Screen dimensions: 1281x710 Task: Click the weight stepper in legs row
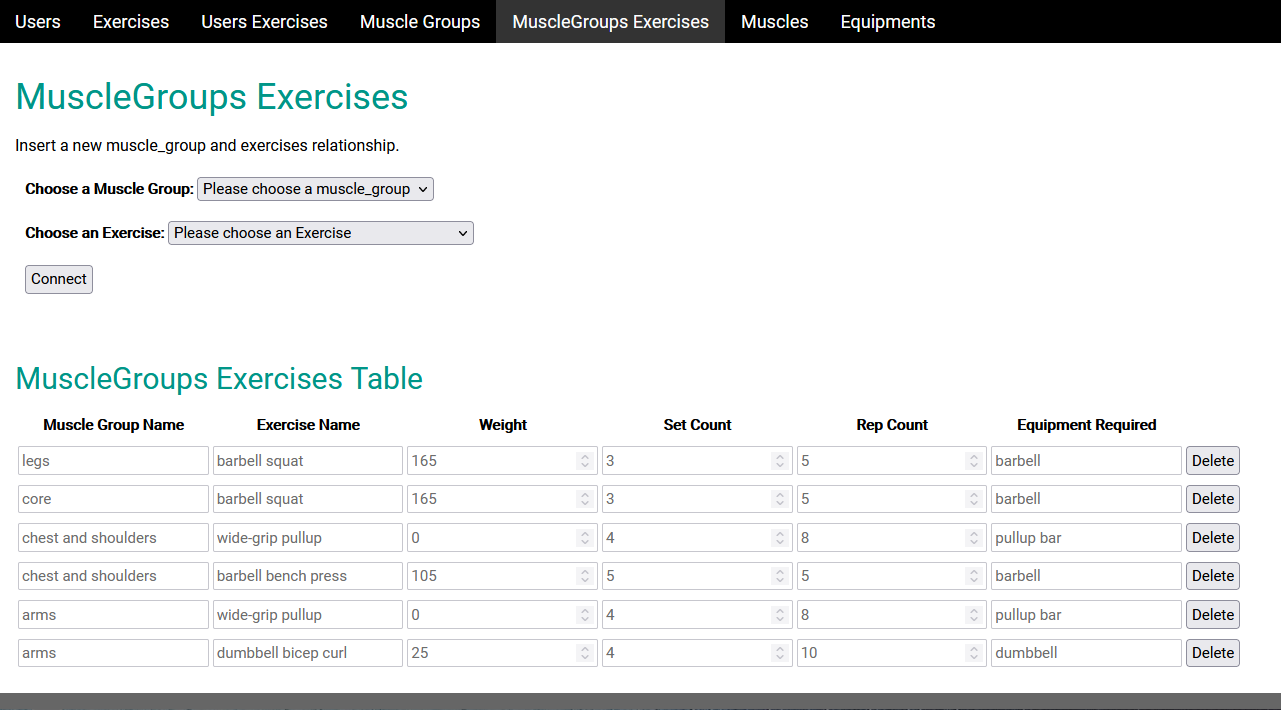coord(585,461)
